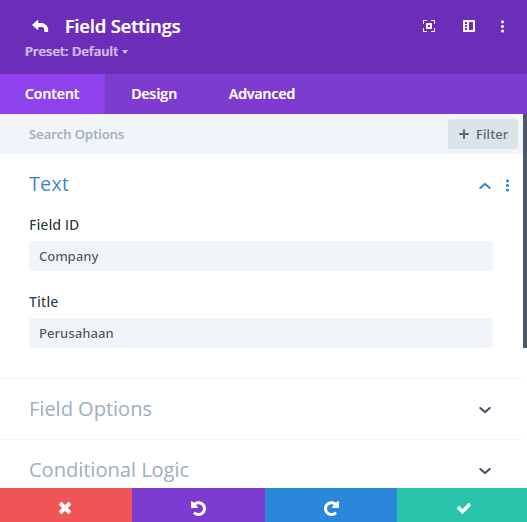Collapse the Text section chevron

click(485, 186)
